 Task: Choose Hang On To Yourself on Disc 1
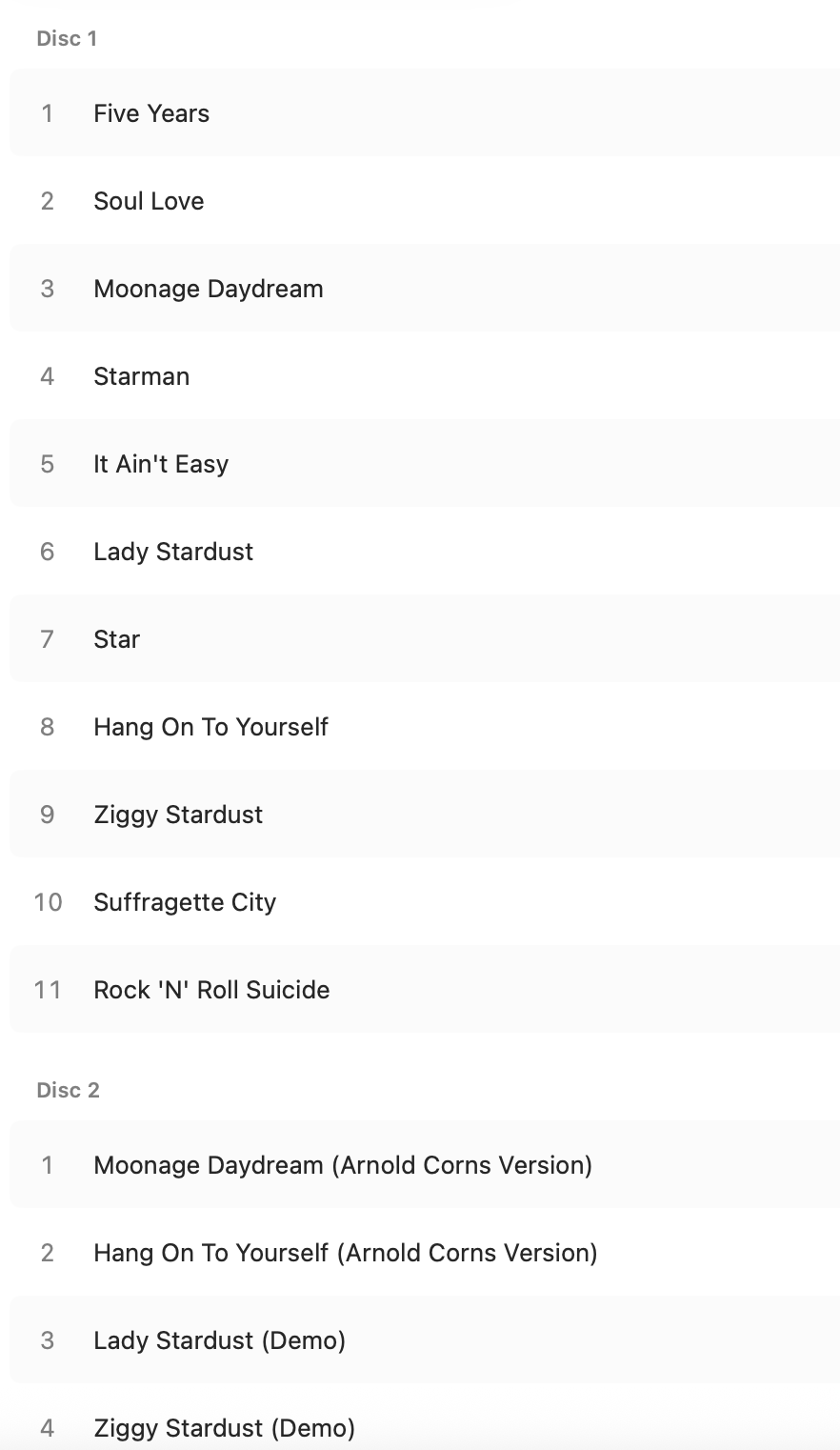(x=210, y=727)
